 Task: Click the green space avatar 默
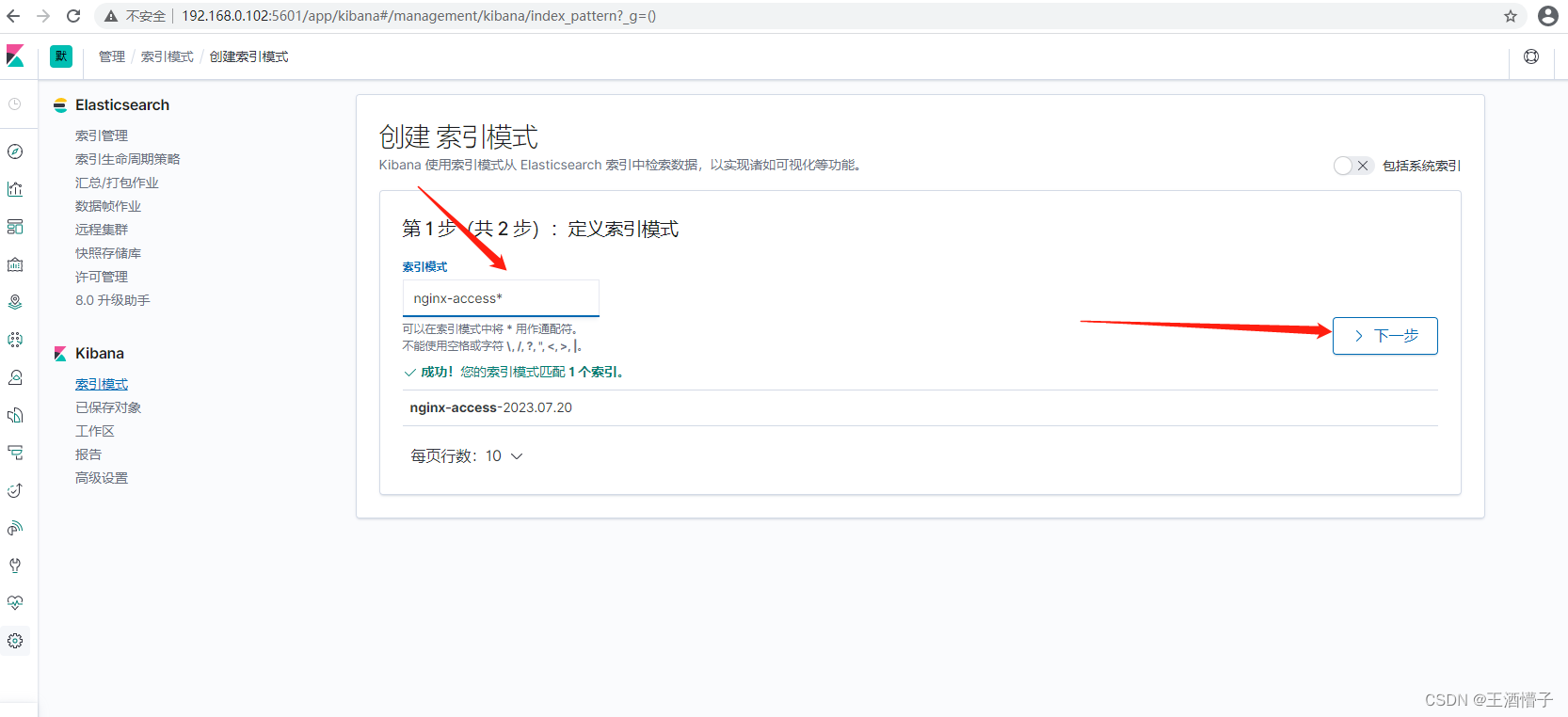coord(61,56)
